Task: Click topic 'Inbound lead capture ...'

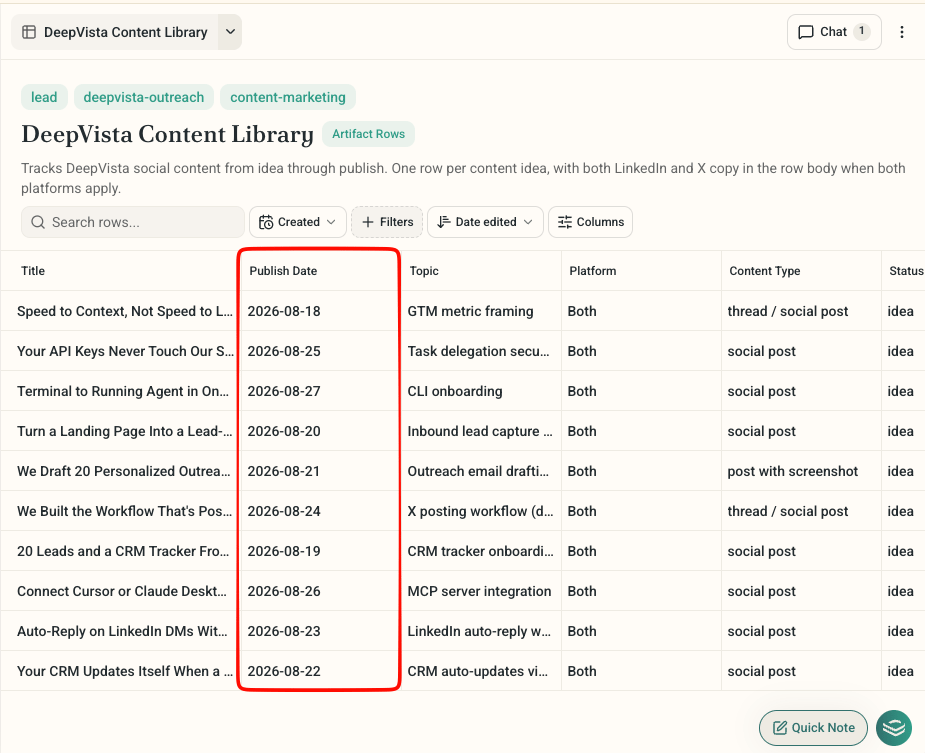Action: tap(480, 431)
